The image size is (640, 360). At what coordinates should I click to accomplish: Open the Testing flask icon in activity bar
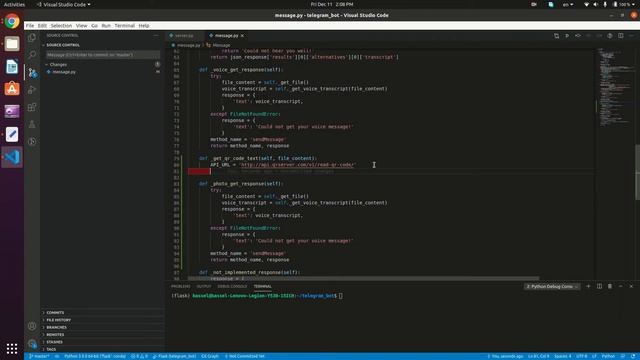click(x=32, y=124)
